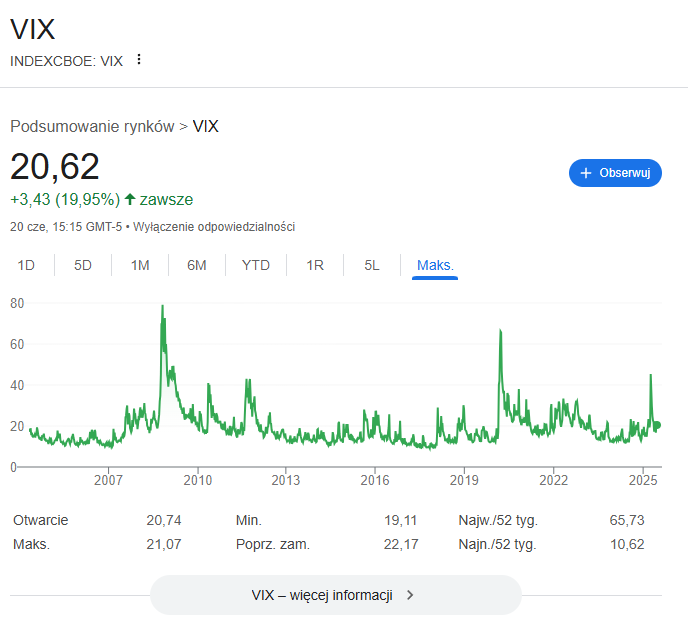Select the 5L five-year tab
This screenshot has height=641, width=688.
pos(372,265)
